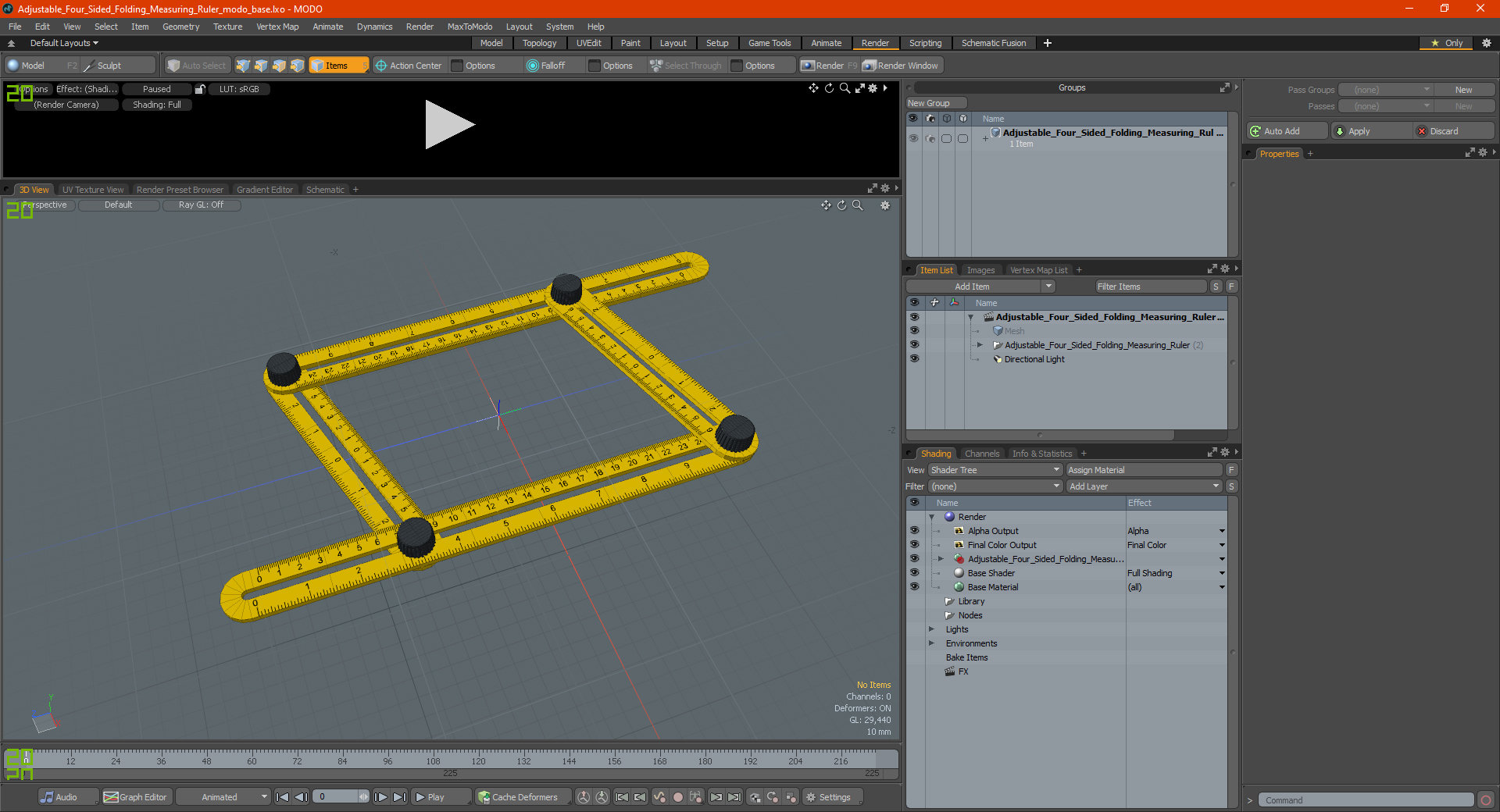Switch to the Topology layout tab
The width and height of the screenshot is (1500, 812).
coord(539,43)
